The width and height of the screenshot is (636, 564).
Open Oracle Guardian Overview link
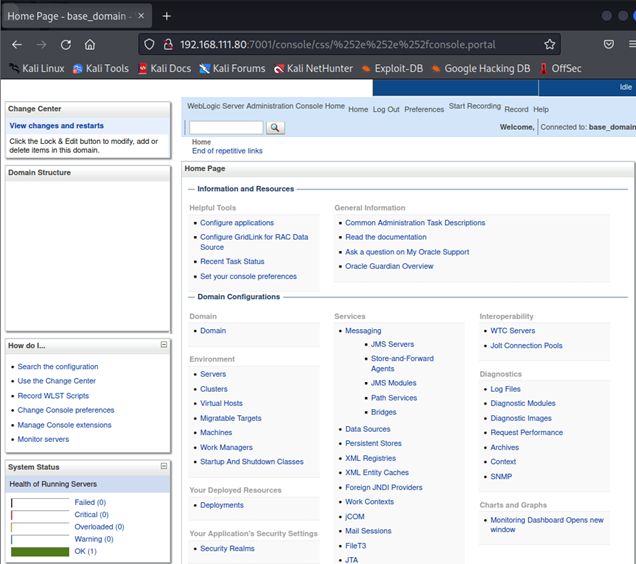tap(389, 266)
